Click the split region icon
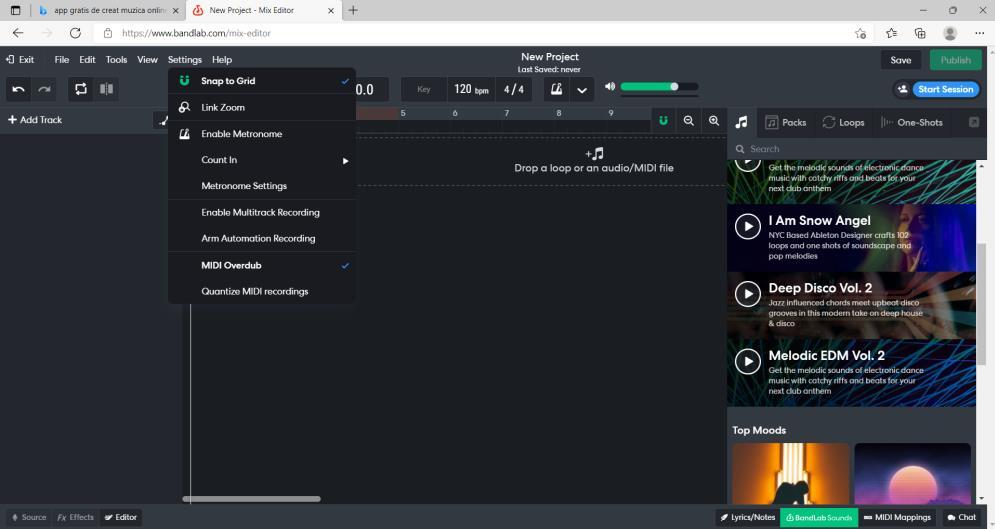This screenshot has height=529, width=995. click(x=107, y=89)
